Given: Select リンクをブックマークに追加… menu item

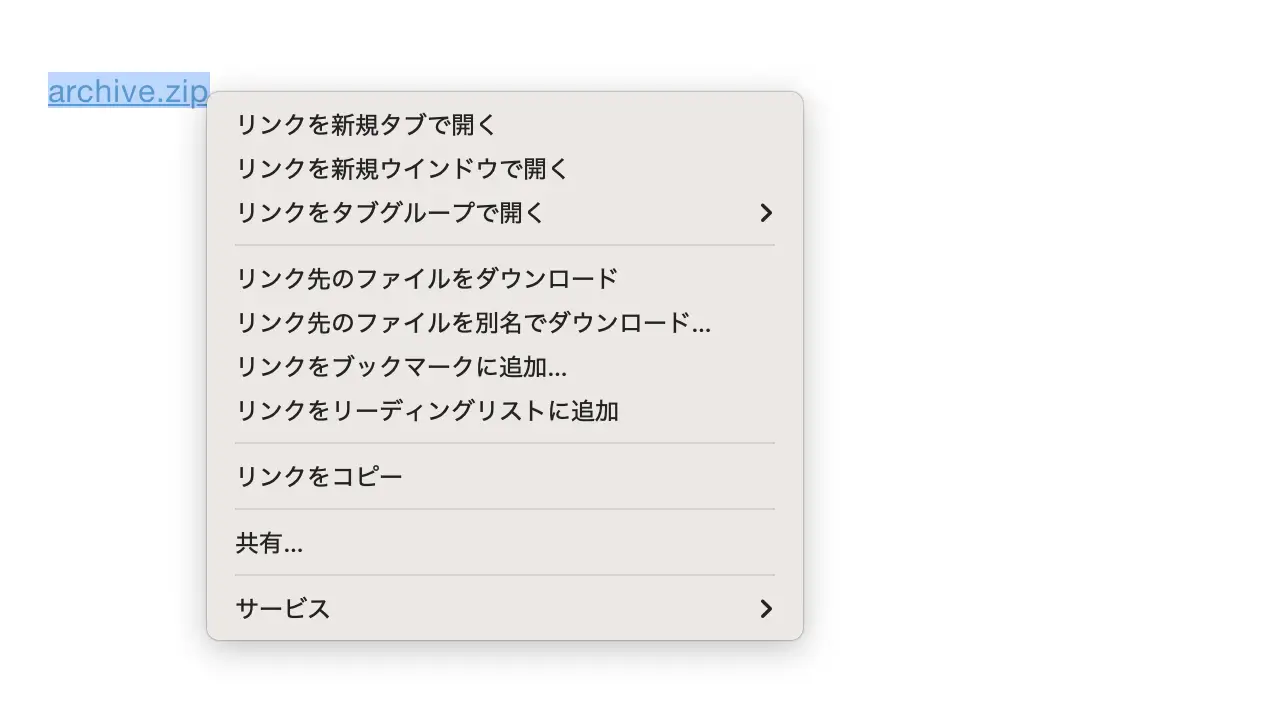Looking at the screenshot, I should pyautogui.click(x=401, y=367).
